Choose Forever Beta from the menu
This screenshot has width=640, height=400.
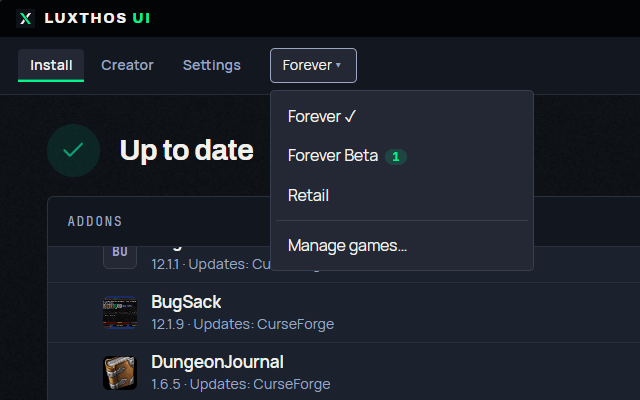[402, 156]
